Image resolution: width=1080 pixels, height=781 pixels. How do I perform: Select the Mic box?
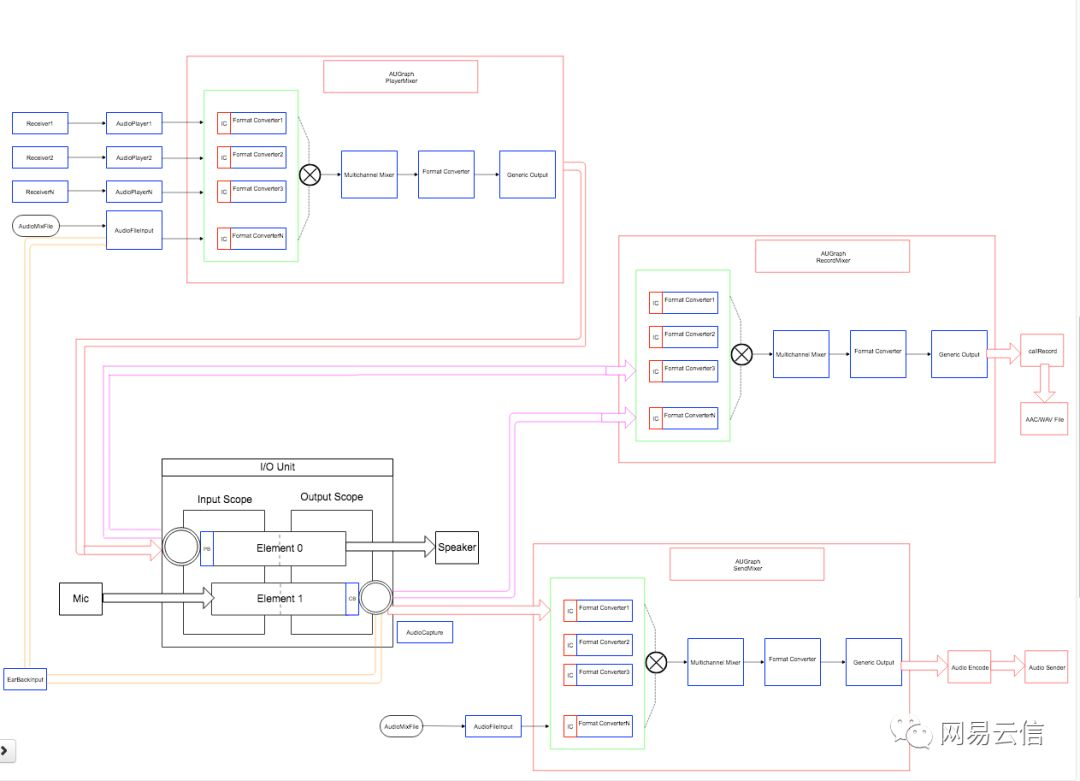click(x=81, y=598)
